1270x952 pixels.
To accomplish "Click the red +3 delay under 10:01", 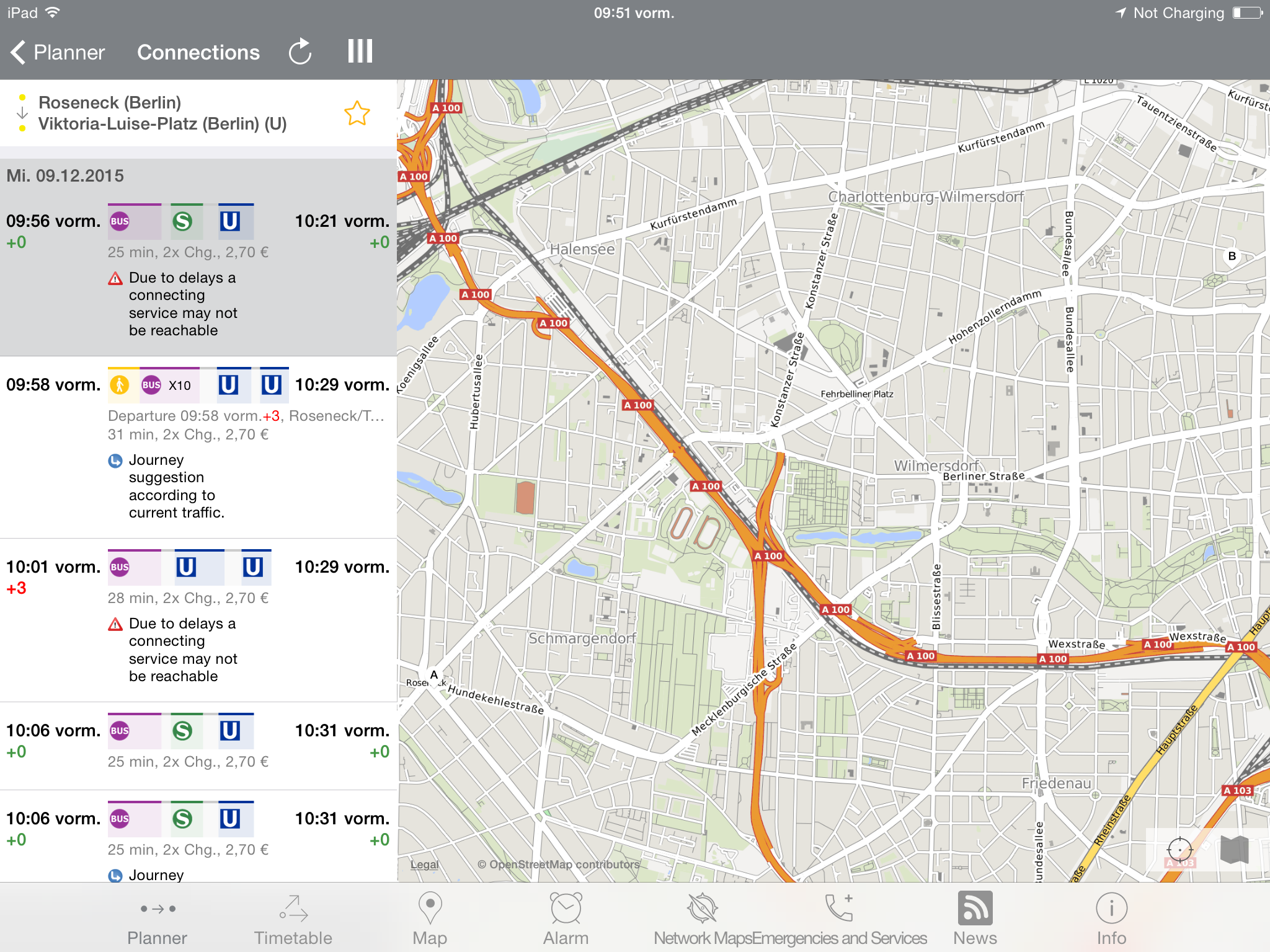I will (x=17, y=588).
